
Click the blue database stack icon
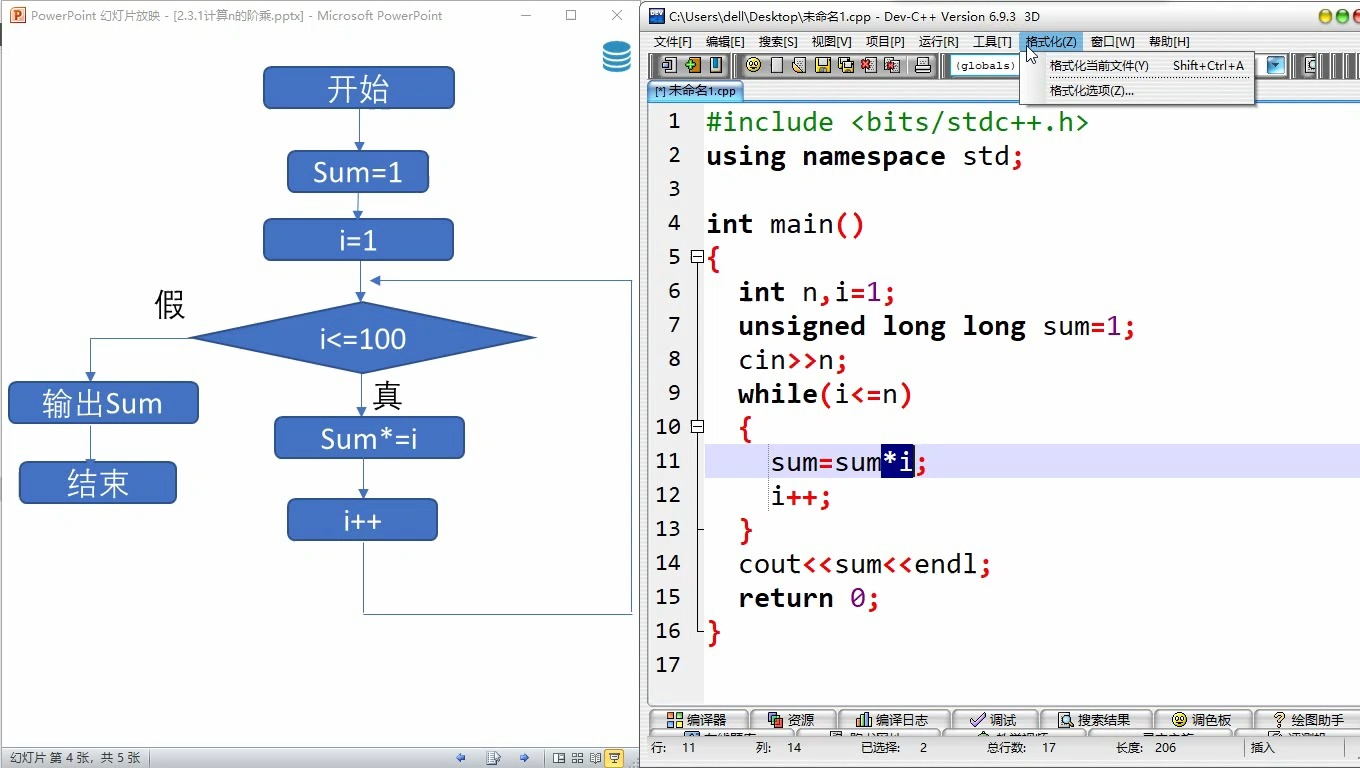click(x=617, y=57)
